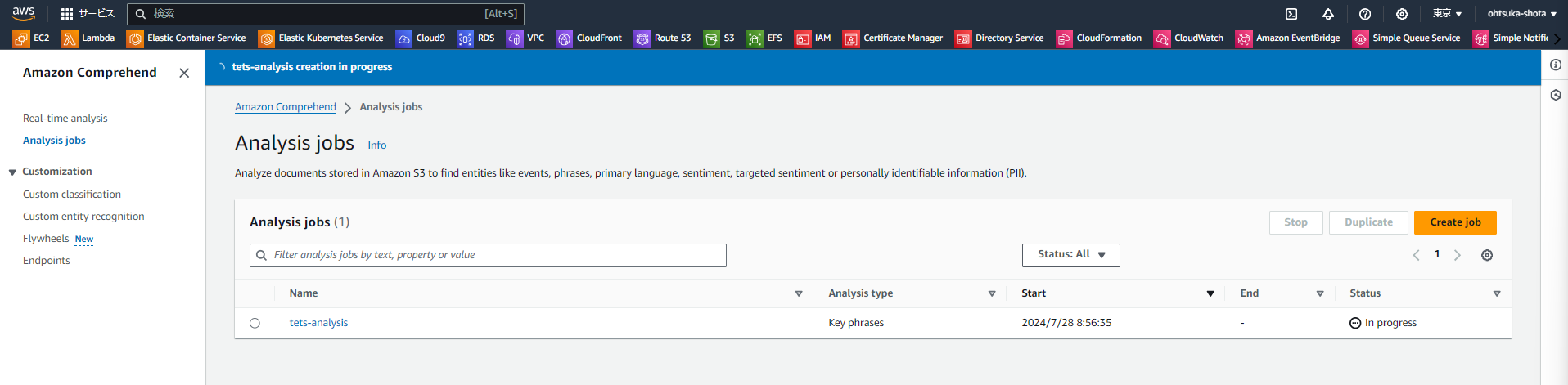
Task: Open CloudFormation shortcut
Action: [1099, 38]
